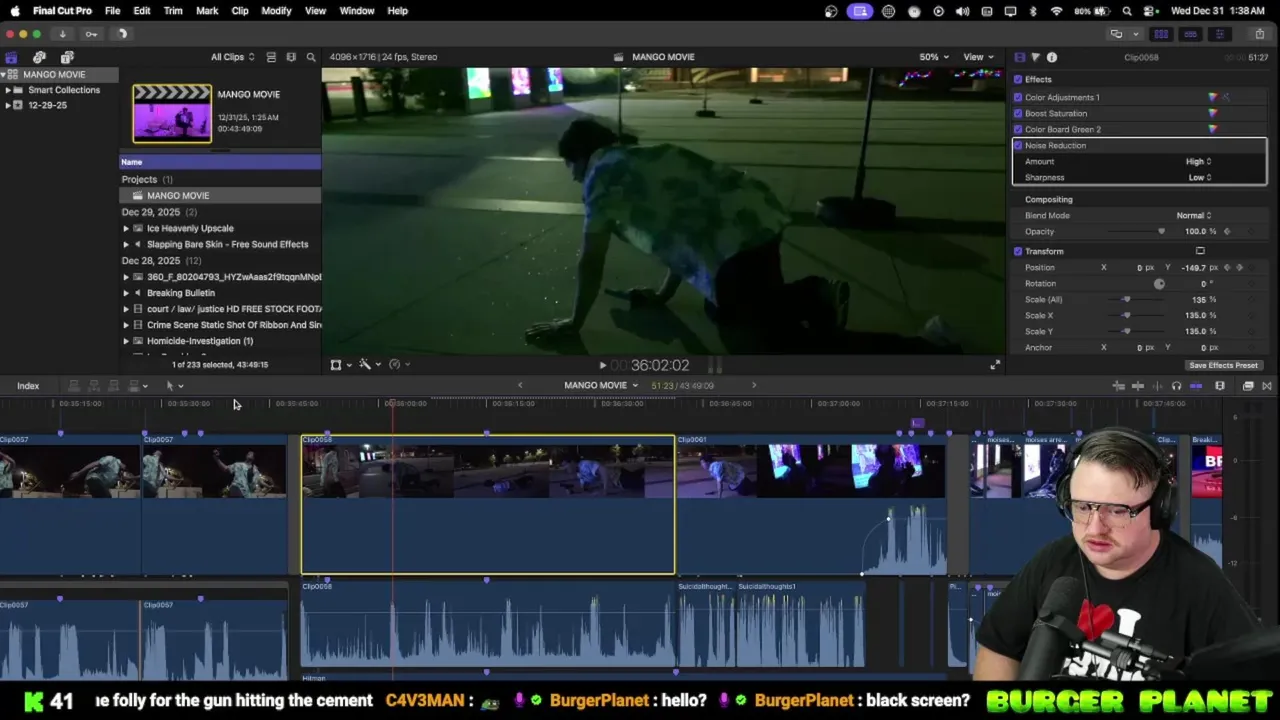Adjust the Scale (All) slider
The image size is (1280, 720).
click(1126, 299)
